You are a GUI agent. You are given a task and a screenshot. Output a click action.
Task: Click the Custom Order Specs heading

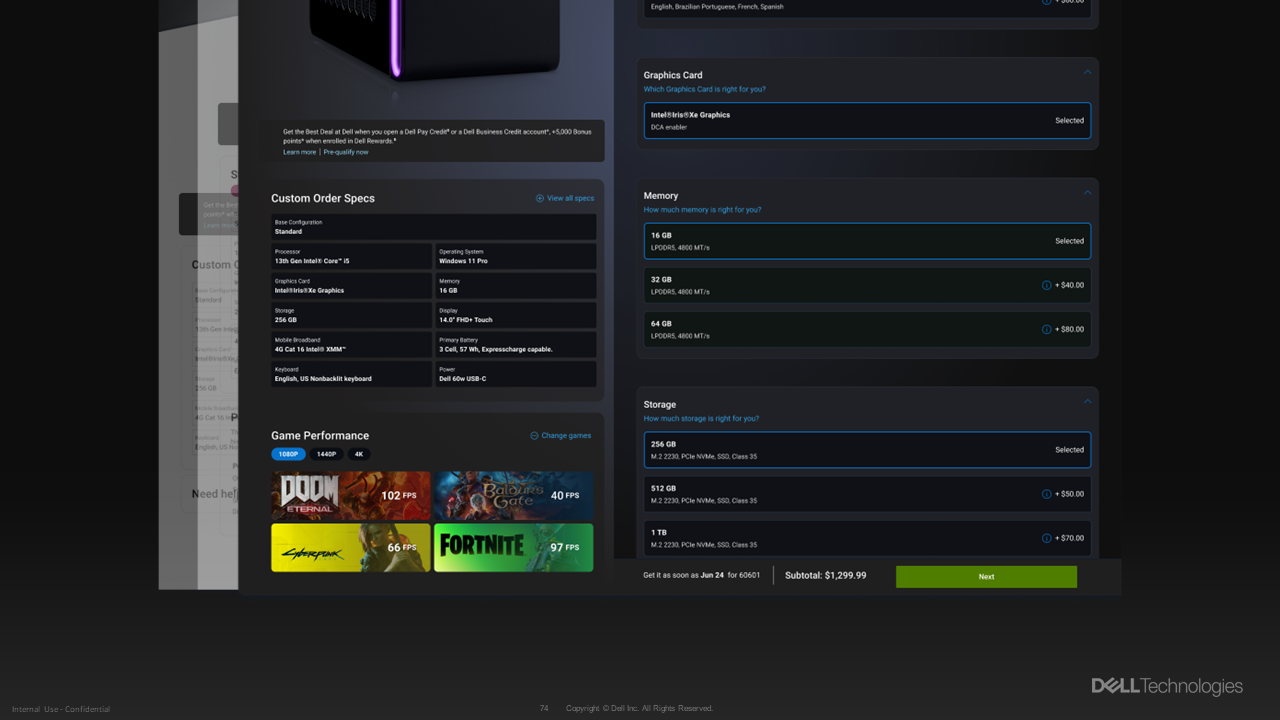pyautogui.click(x=323, y=198)
